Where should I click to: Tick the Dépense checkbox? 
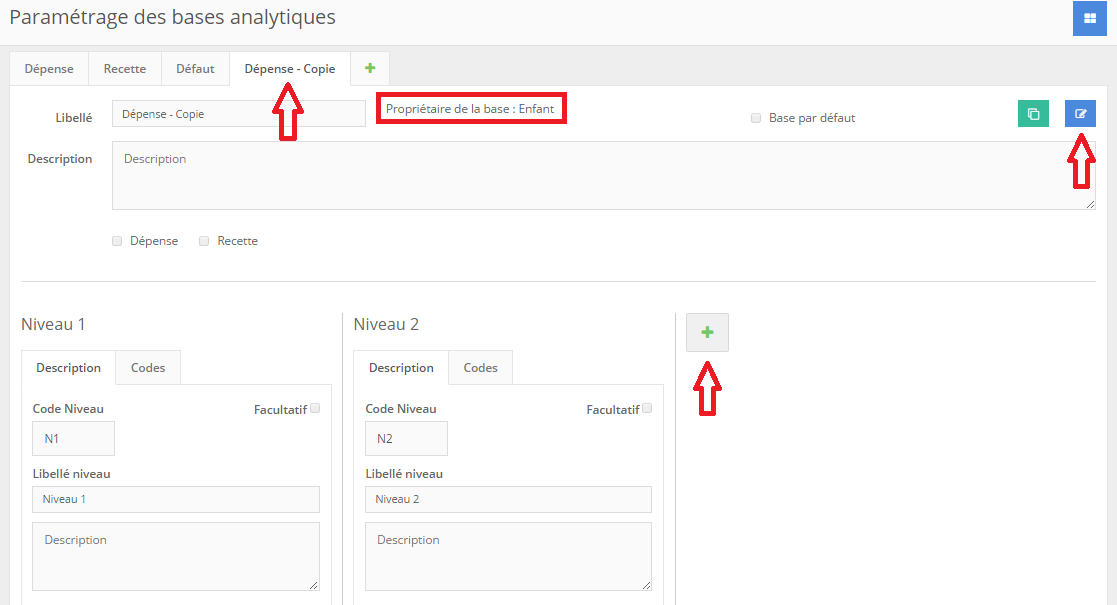tap(118, 241)
